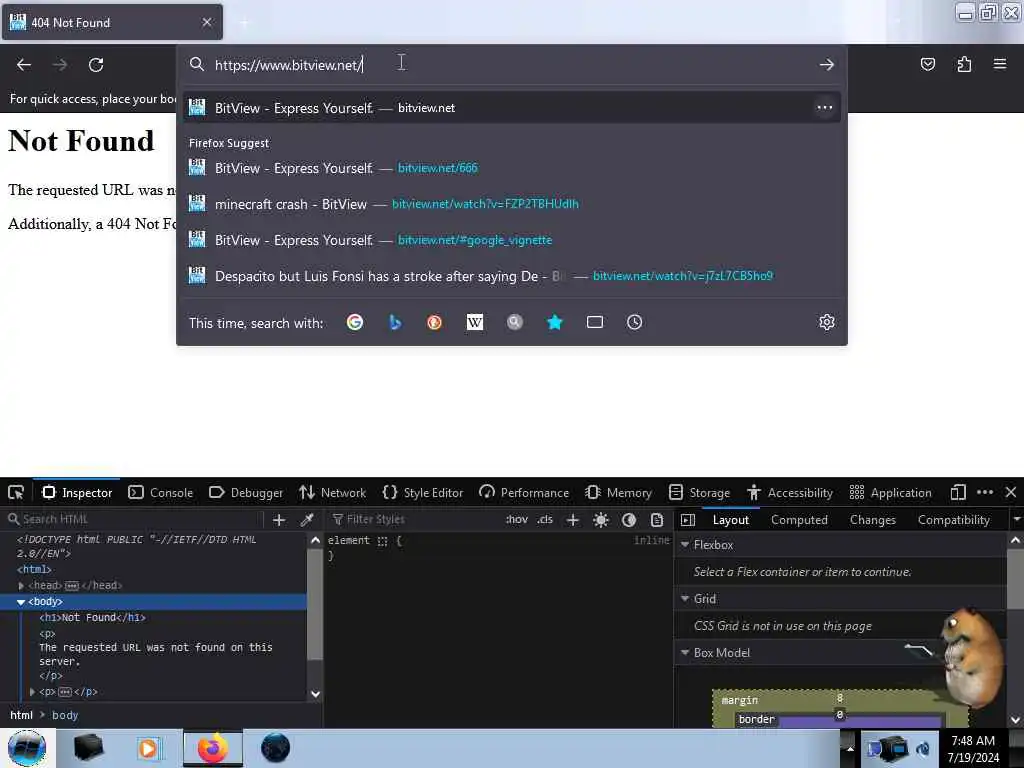Create a new node with plus icon
This screenshot has width=1024, height=768.
click(279, 520)
